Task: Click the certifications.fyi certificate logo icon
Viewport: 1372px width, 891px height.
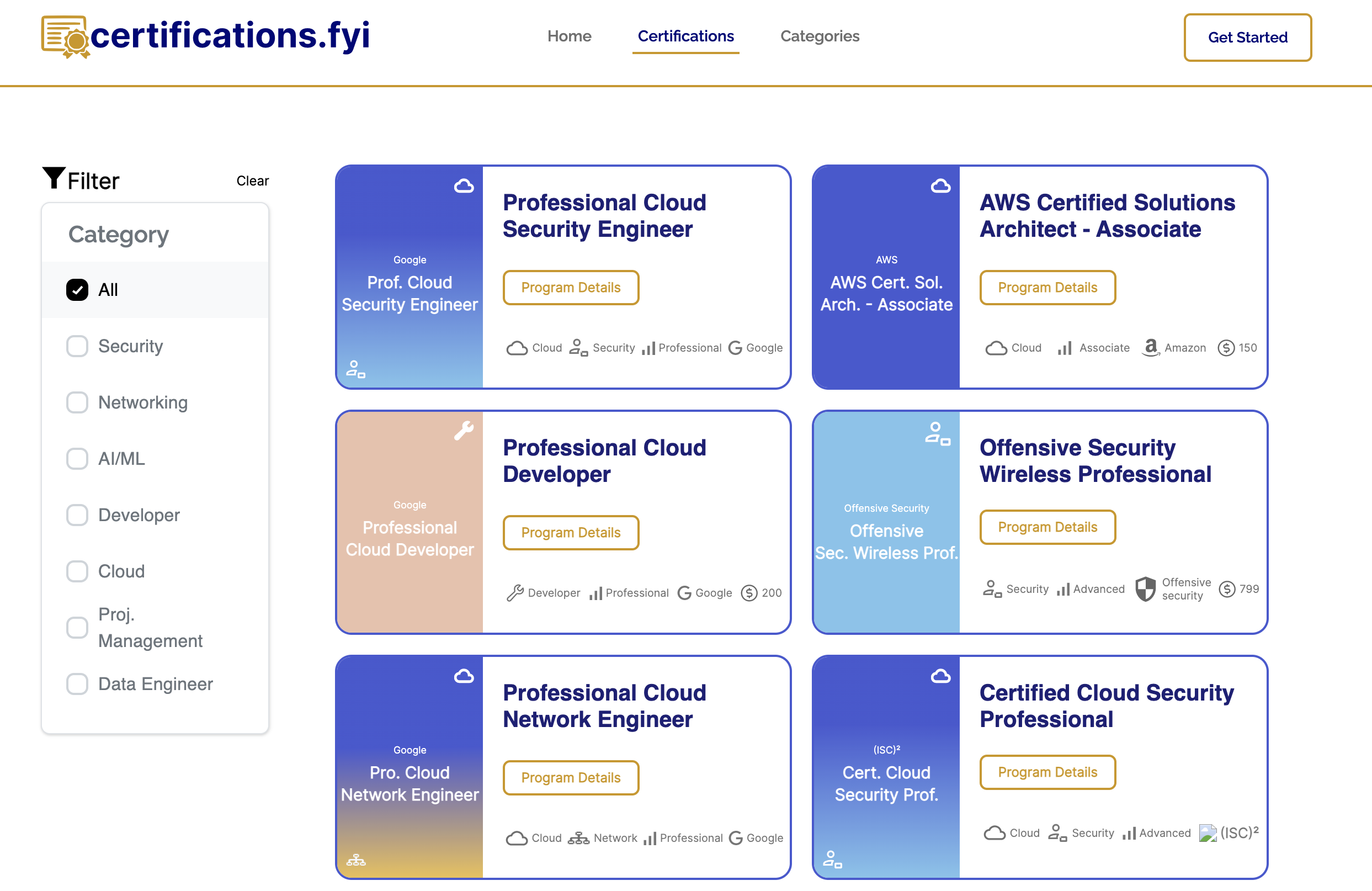Action: pyautogui.click(x=65, y=37)
